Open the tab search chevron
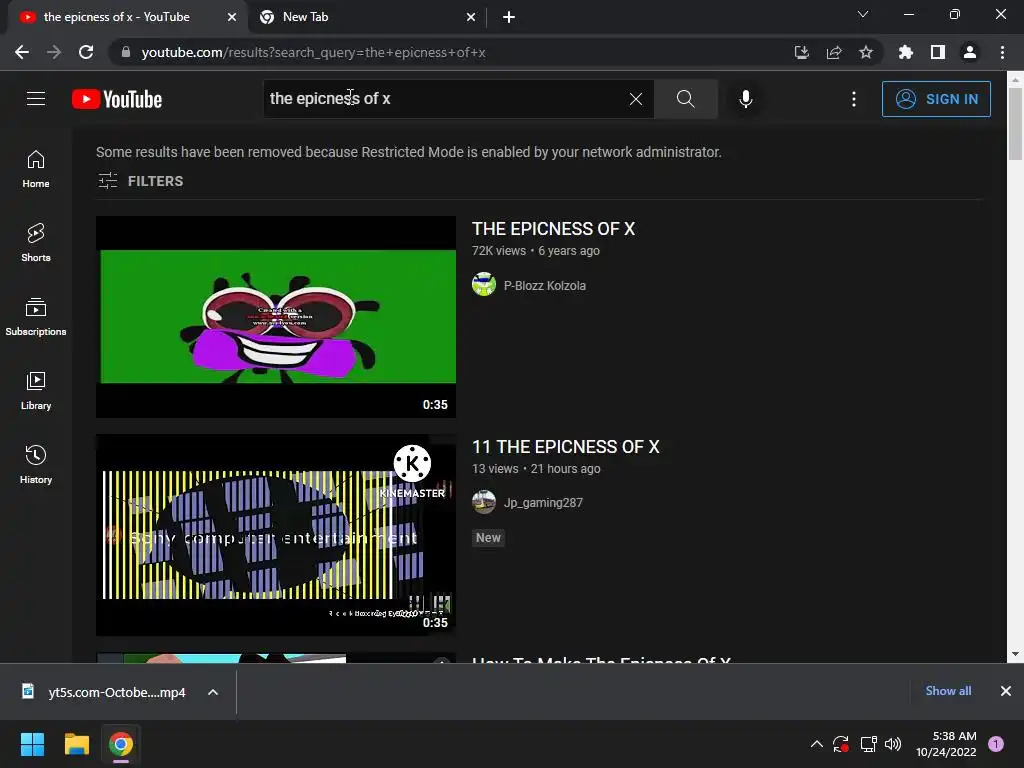The width and height of the screenshot is (1024, 768). click(x=863, y=14)
